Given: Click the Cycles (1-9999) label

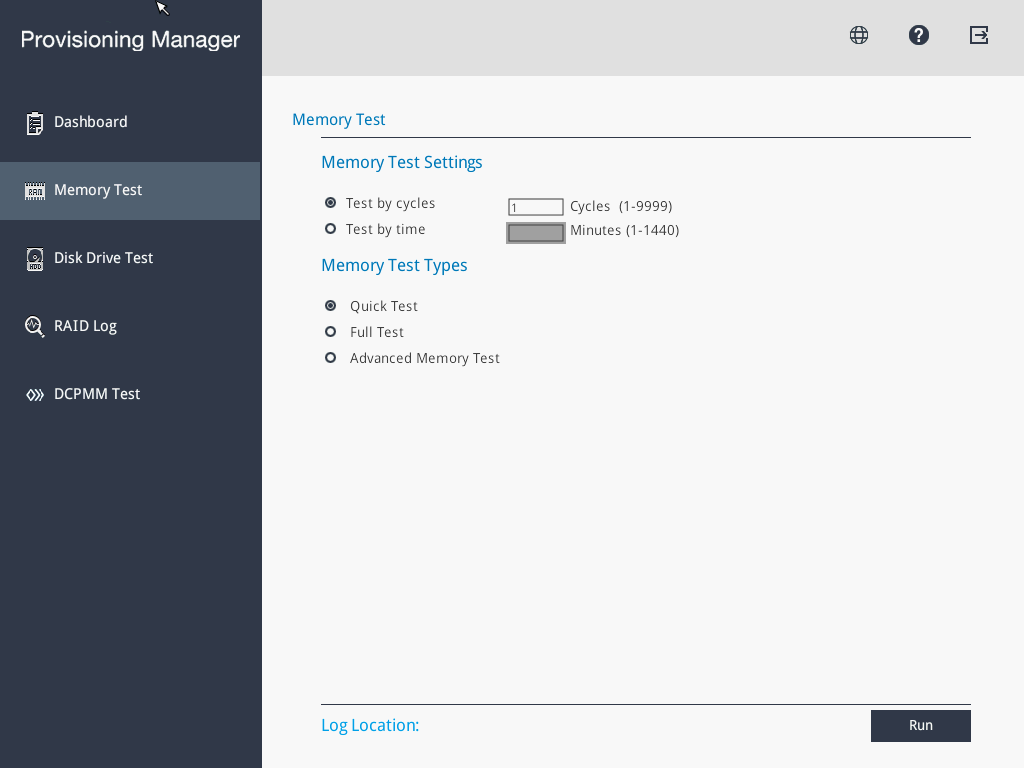Looking at the screenshot, I should (x=621, y=206).
